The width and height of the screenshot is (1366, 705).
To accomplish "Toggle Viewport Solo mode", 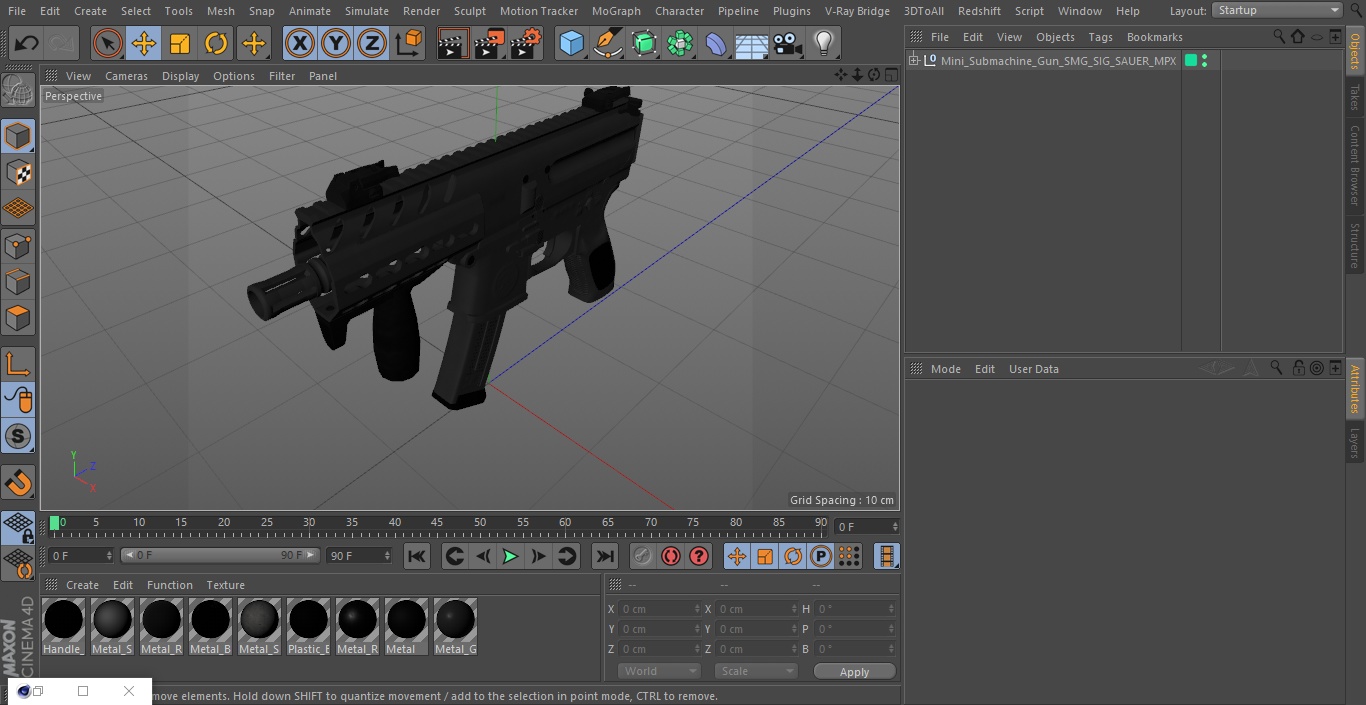I will [x=18, y=436].
